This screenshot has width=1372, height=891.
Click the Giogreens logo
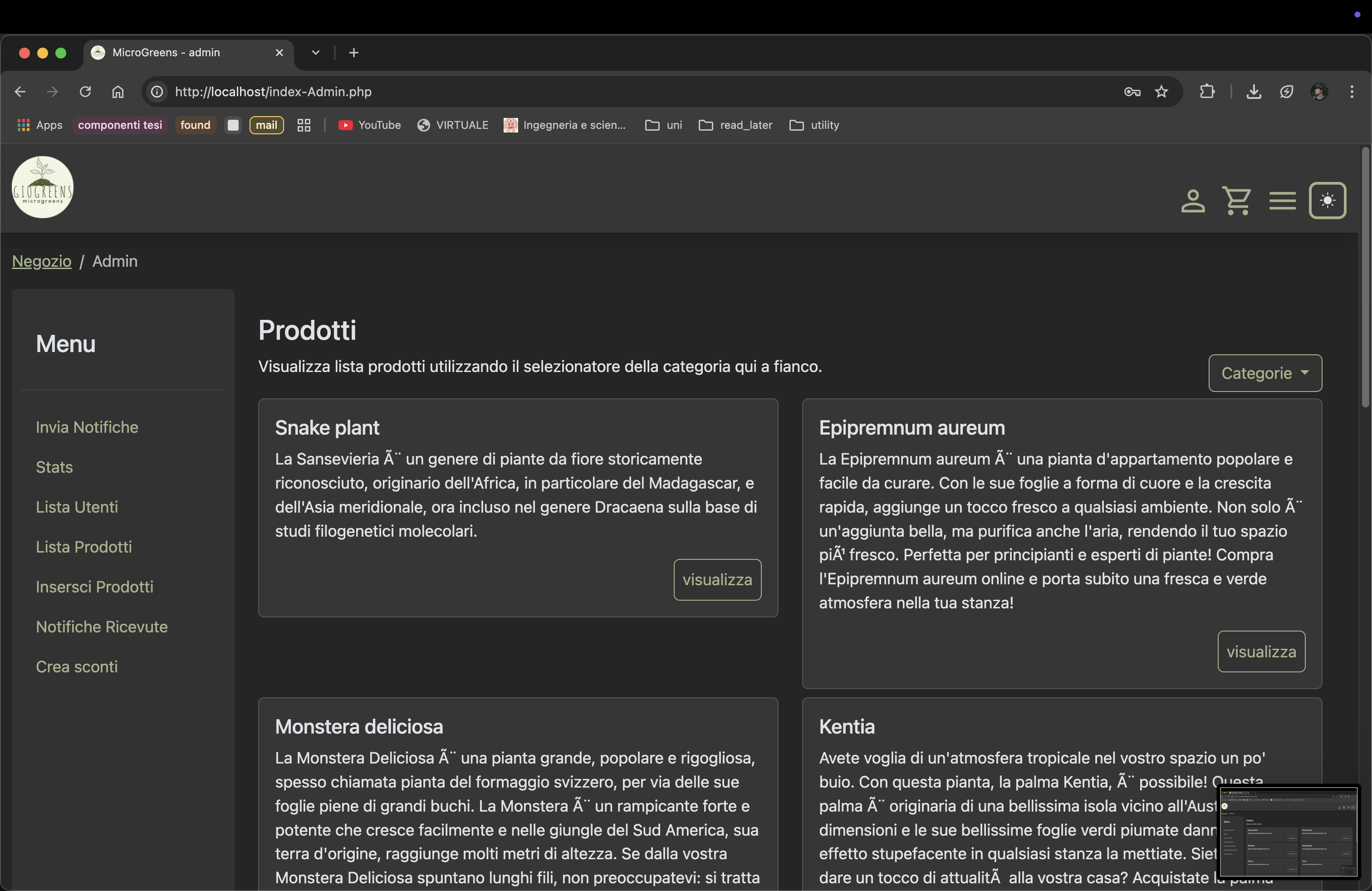(43, 187)
